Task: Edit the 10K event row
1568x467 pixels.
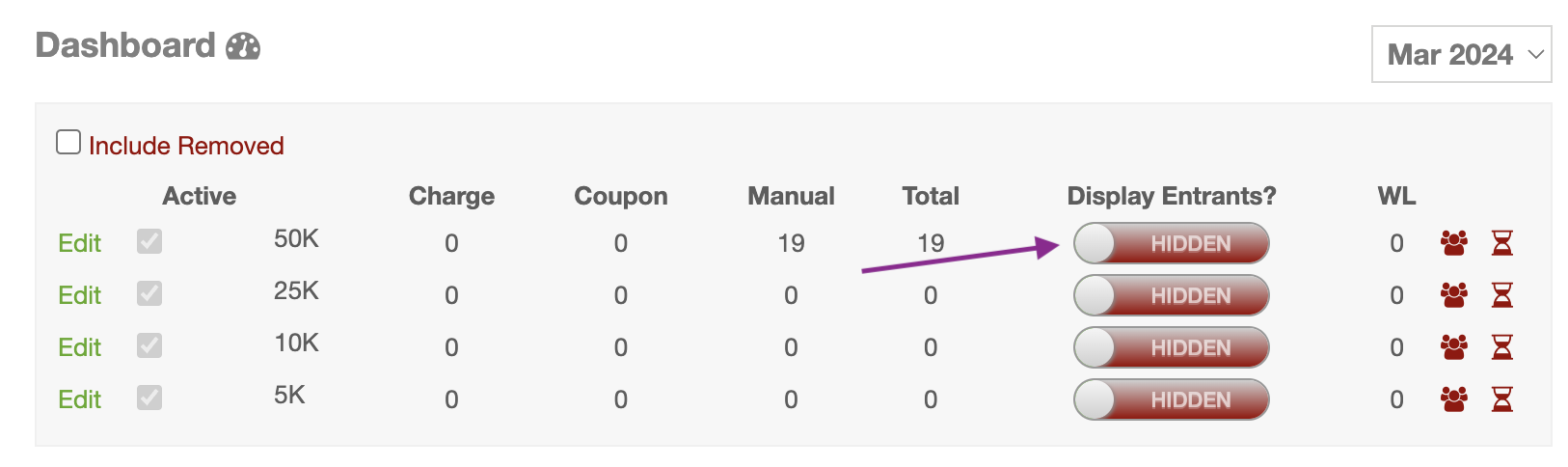Action: [x=79, y=347]
